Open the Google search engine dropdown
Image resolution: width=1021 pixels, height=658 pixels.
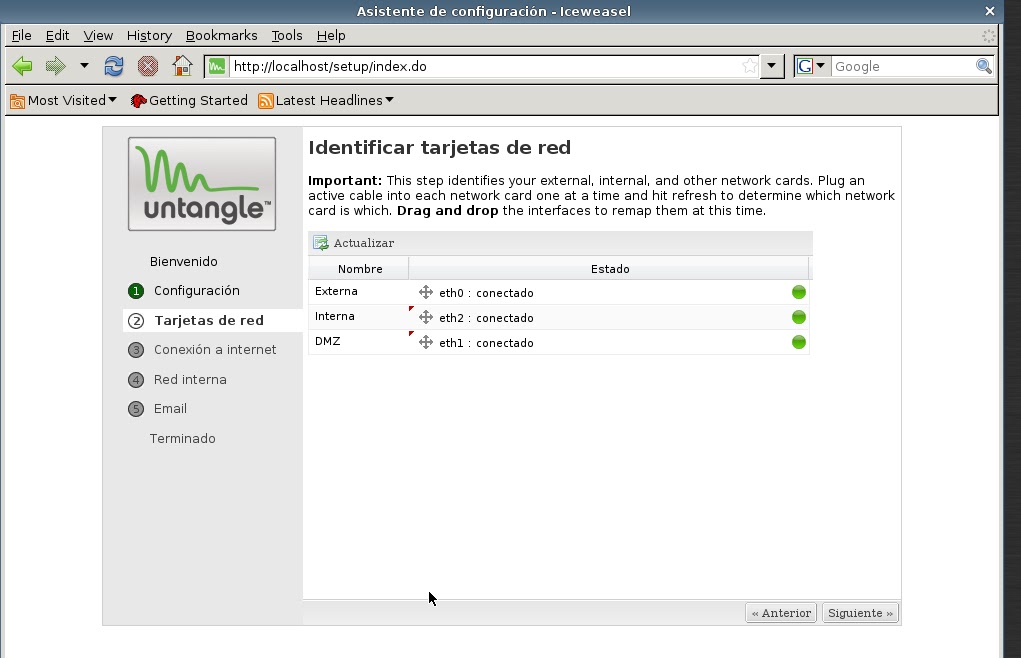coord(812,65)
